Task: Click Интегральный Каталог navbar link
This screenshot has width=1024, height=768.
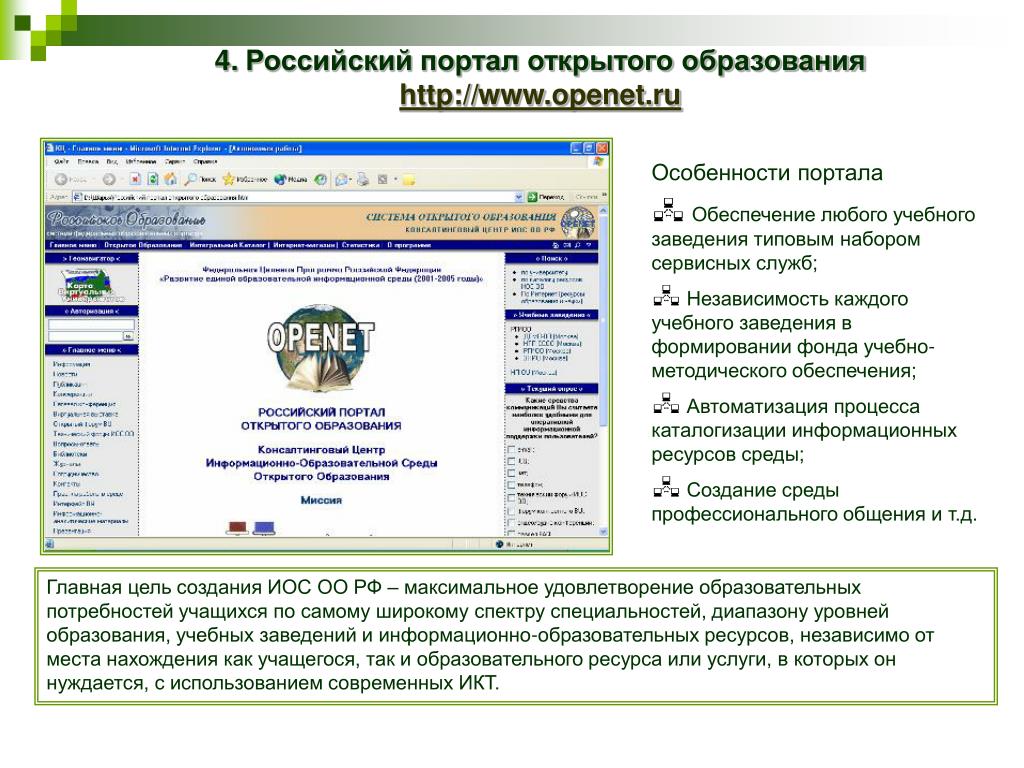Action: (227, 245)
